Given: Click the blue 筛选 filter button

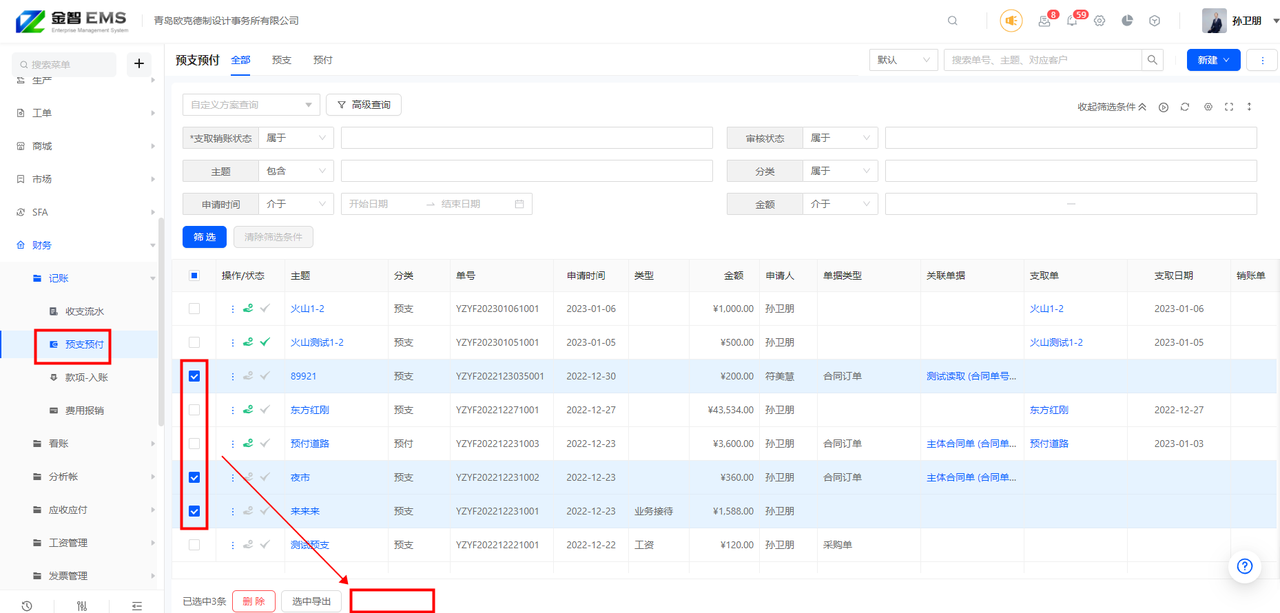Looking at the screenshot, I should coord(204,237).
